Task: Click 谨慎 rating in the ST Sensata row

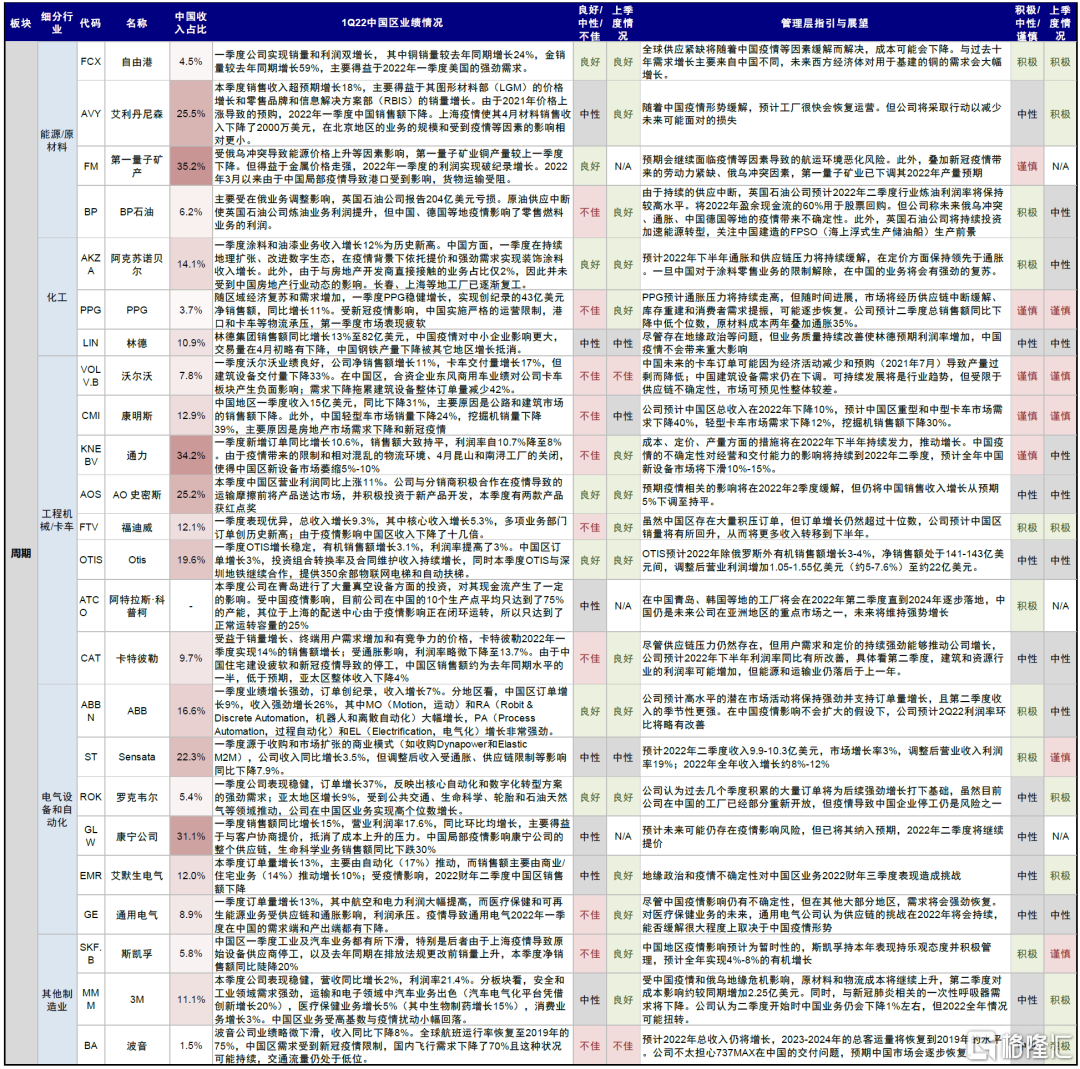Action: click(x=1060, y=757)
